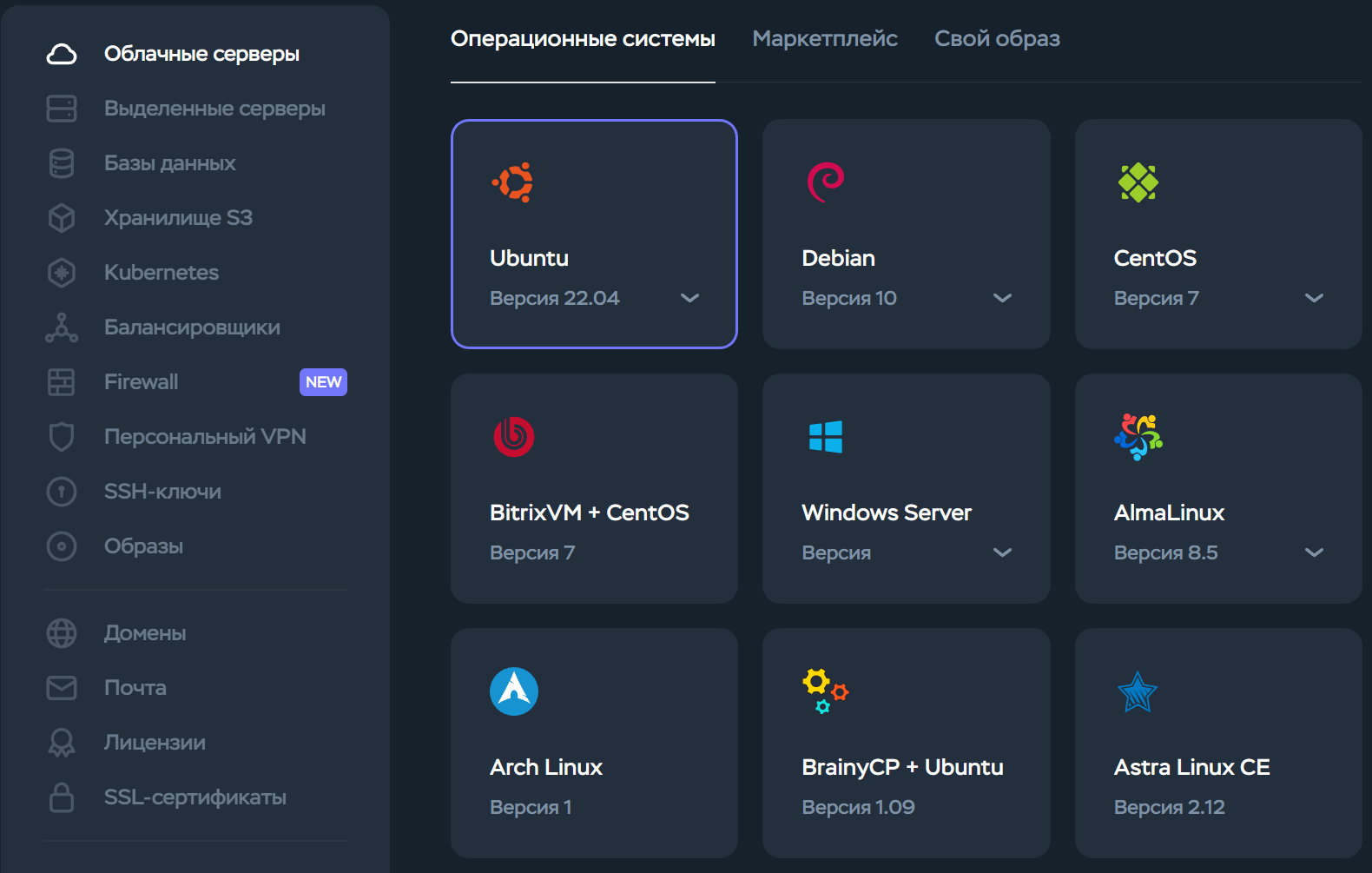1372x873 pixels.
Task: Open Лицензии page
Action: tap(155, 743)
